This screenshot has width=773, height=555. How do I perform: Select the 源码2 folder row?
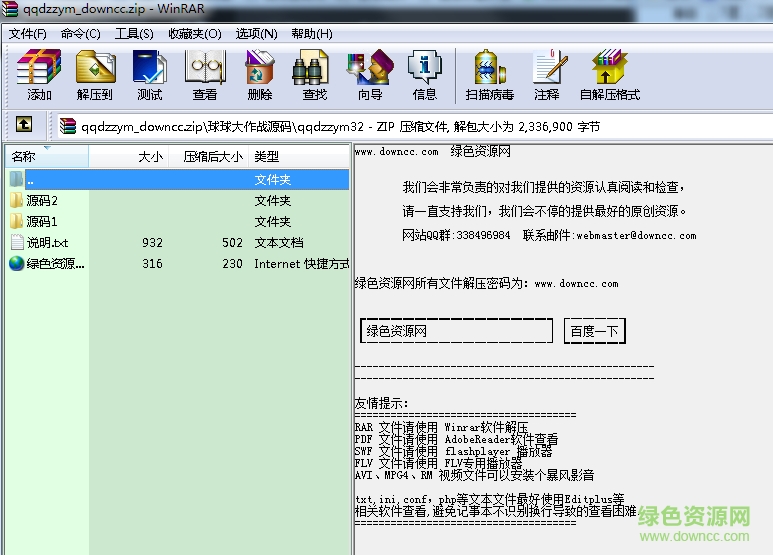point(178,200)
